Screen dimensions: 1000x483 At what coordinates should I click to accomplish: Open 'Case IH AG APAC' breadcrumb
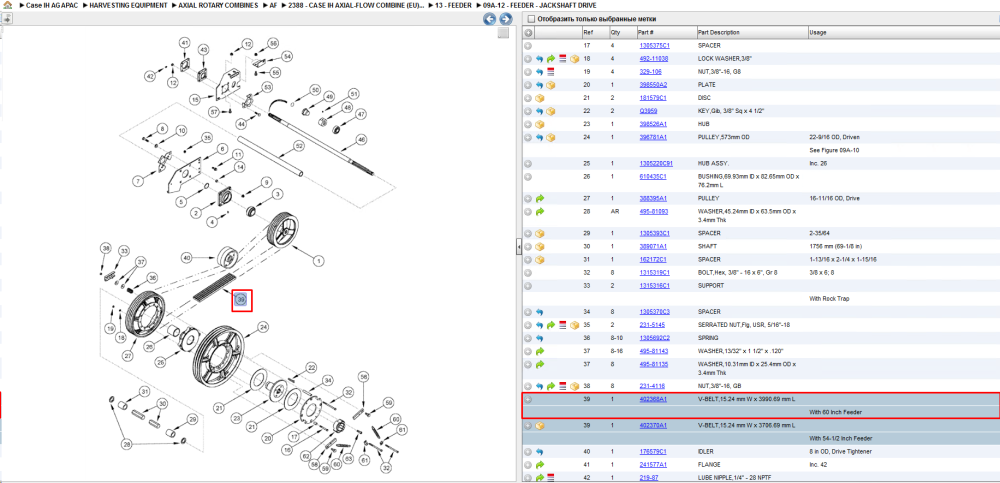click(x=50, y=5)
